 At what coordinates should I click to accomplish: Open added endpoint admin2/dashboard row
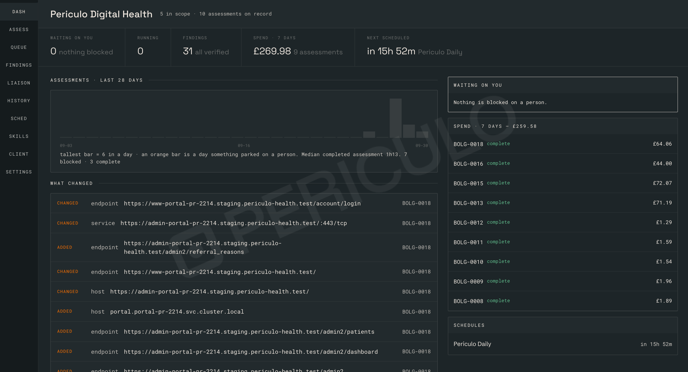tap(244, 352)
